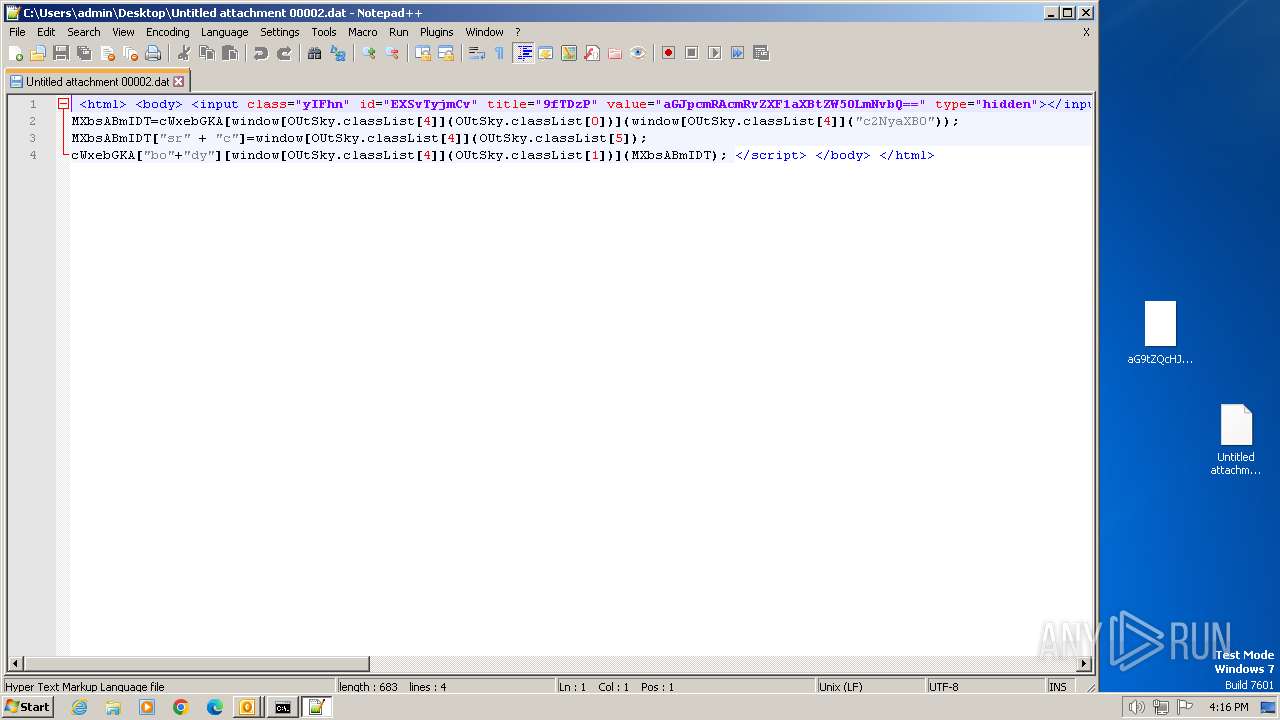This screenshot has width=1280, height=720.
Task: Zoom out using the toolbar Zoom Out icon
Action: tap(391, 53)
